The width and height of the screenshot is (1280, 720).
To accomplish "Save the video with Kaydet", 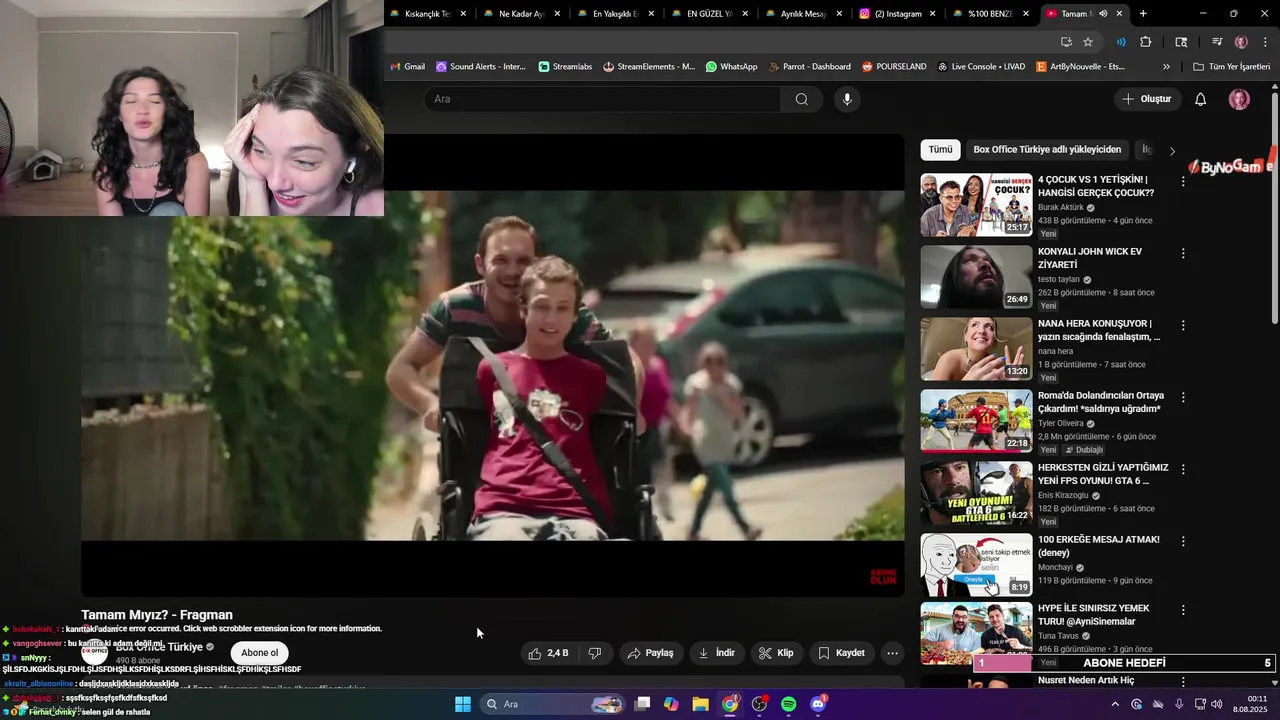I will (841, 653).
